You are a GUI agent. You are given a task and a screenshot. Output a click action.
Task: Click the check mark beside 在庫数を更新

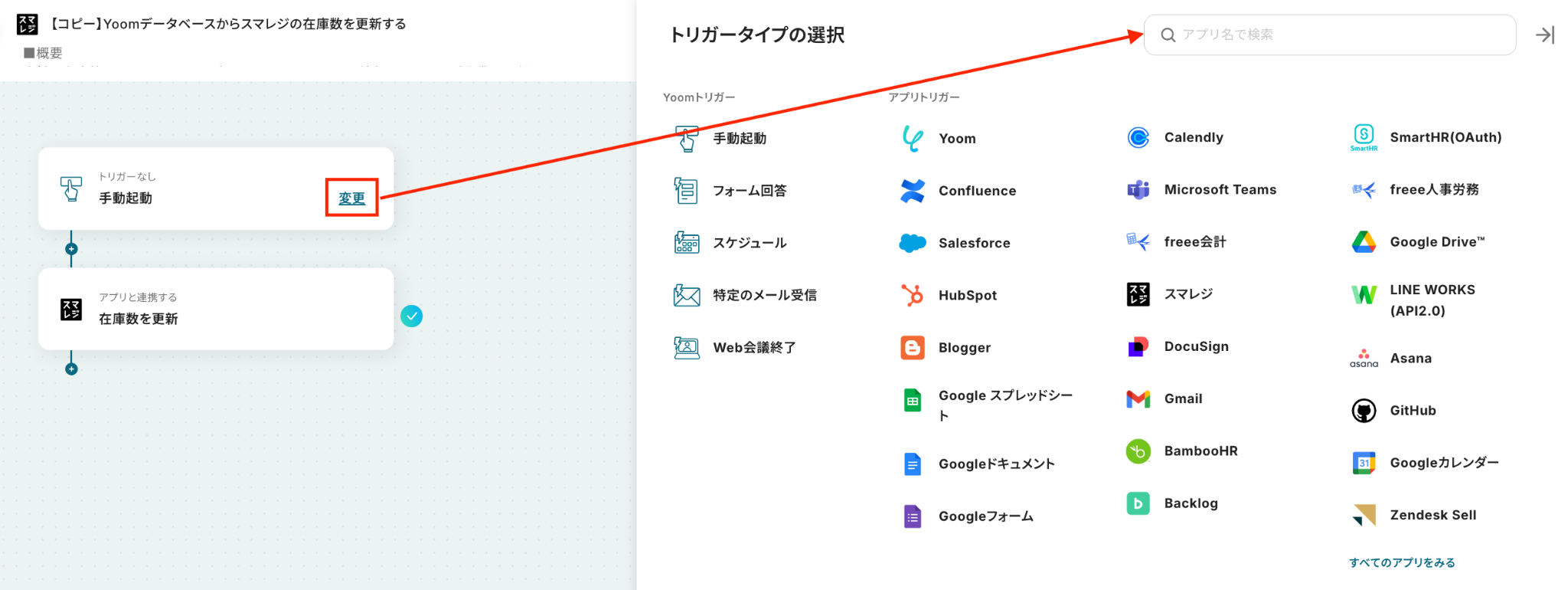click(412, 316)
